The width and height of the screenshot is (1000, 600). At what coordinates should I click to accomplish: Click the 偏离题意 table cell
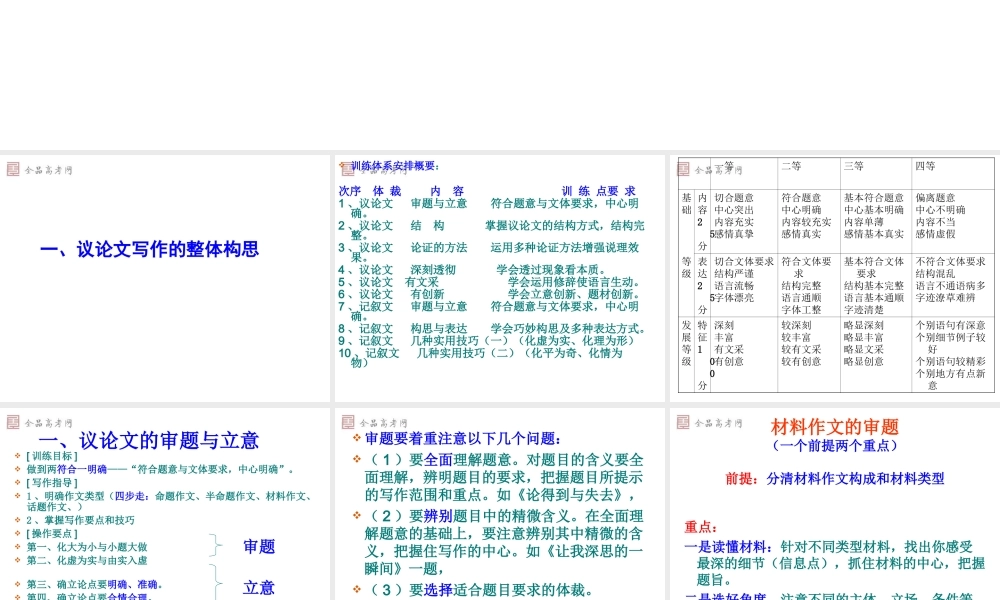click(x=936, y=198)
